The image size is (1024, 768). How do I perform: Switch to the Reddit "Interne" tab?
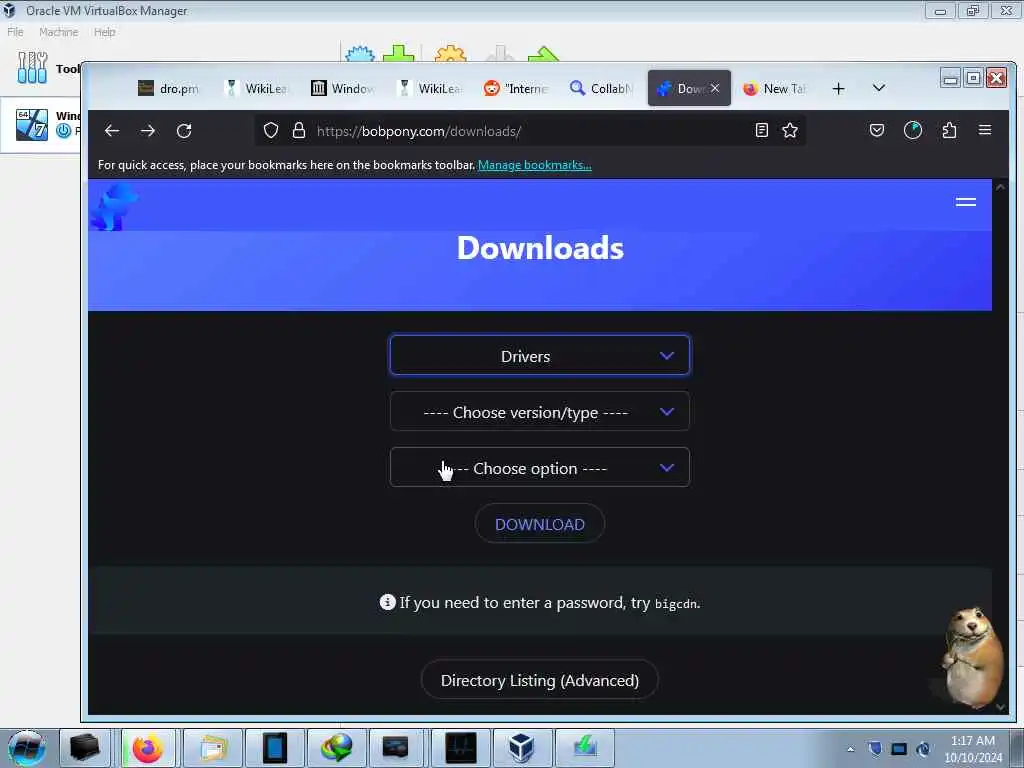(516, 88)
